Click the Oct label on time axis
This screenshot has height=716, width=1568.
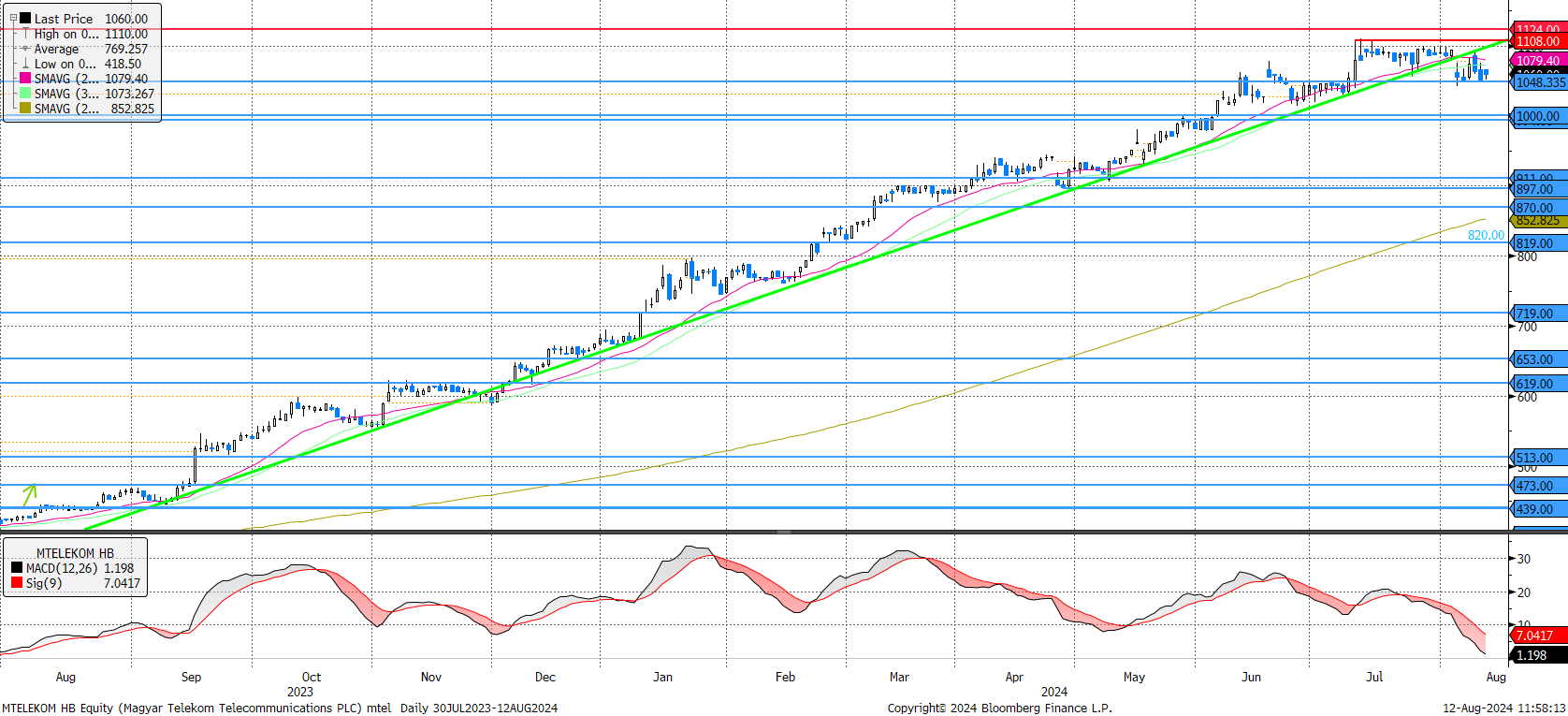click(x=312, y=677)
